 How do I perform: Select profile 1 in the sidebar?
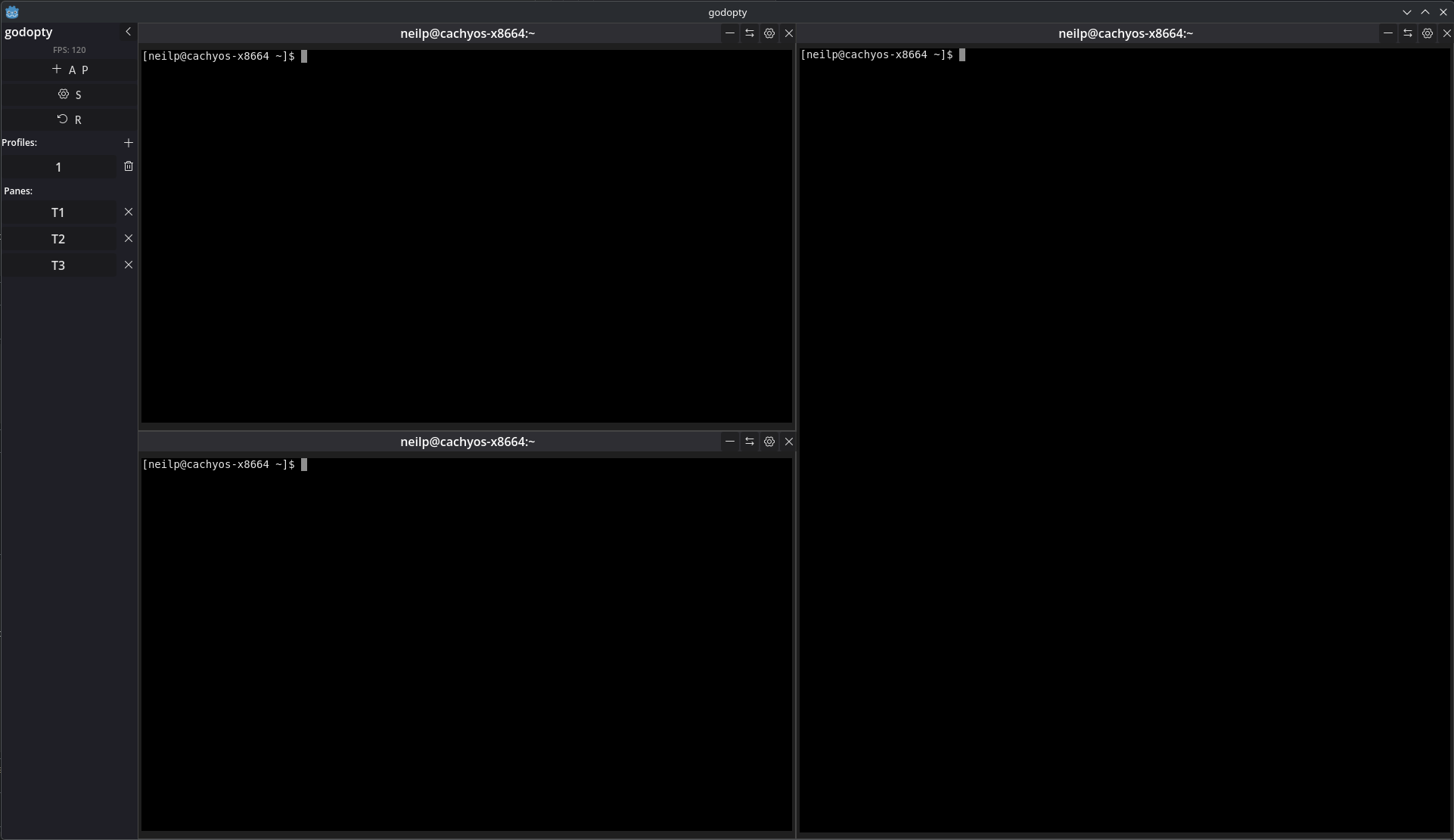click(x=58, y=167)
